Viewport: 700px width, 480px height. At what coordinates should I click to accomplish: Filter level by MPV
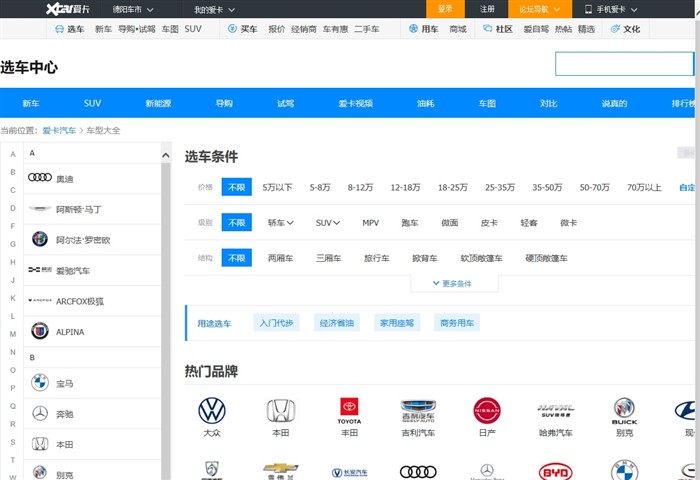click(x=371, y=223)
